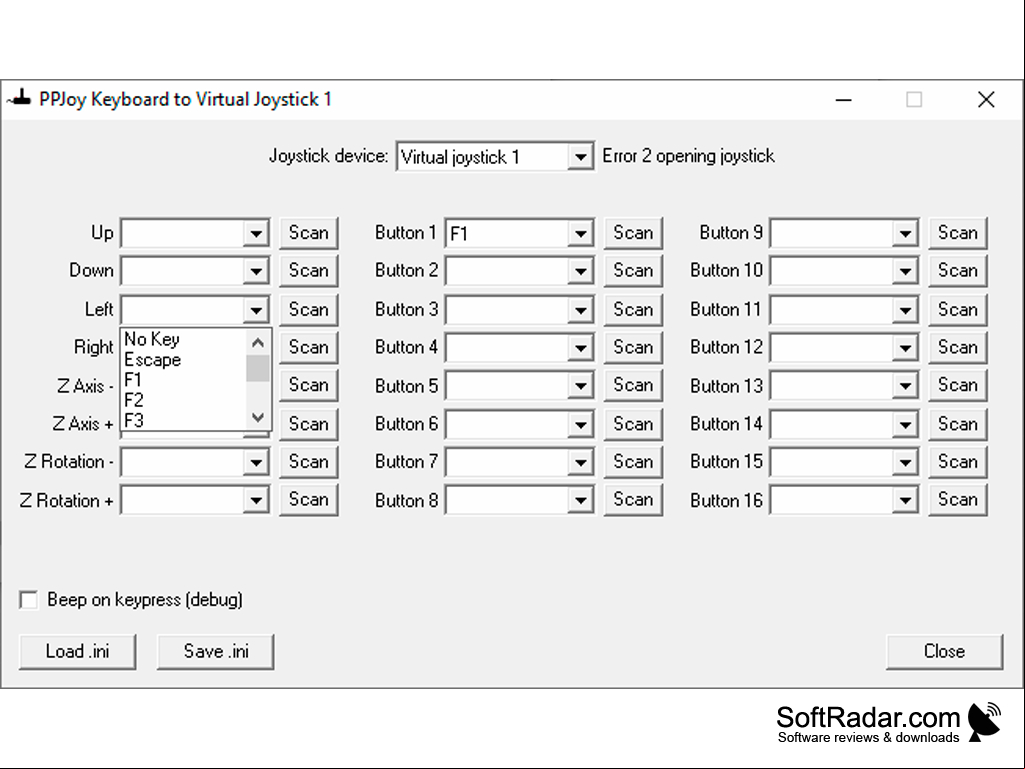Click the Close button at bottom right
Screen dimensions: 1025x769
tap(944, 651)
